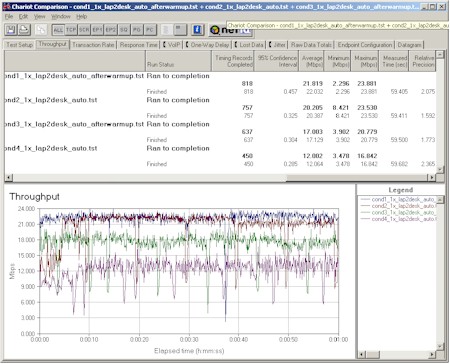The height and width of the screenshot is (364, 450).
Task: Select the cond2_1x_lap2desk_auto.tst row
Action: pos(220,100)
